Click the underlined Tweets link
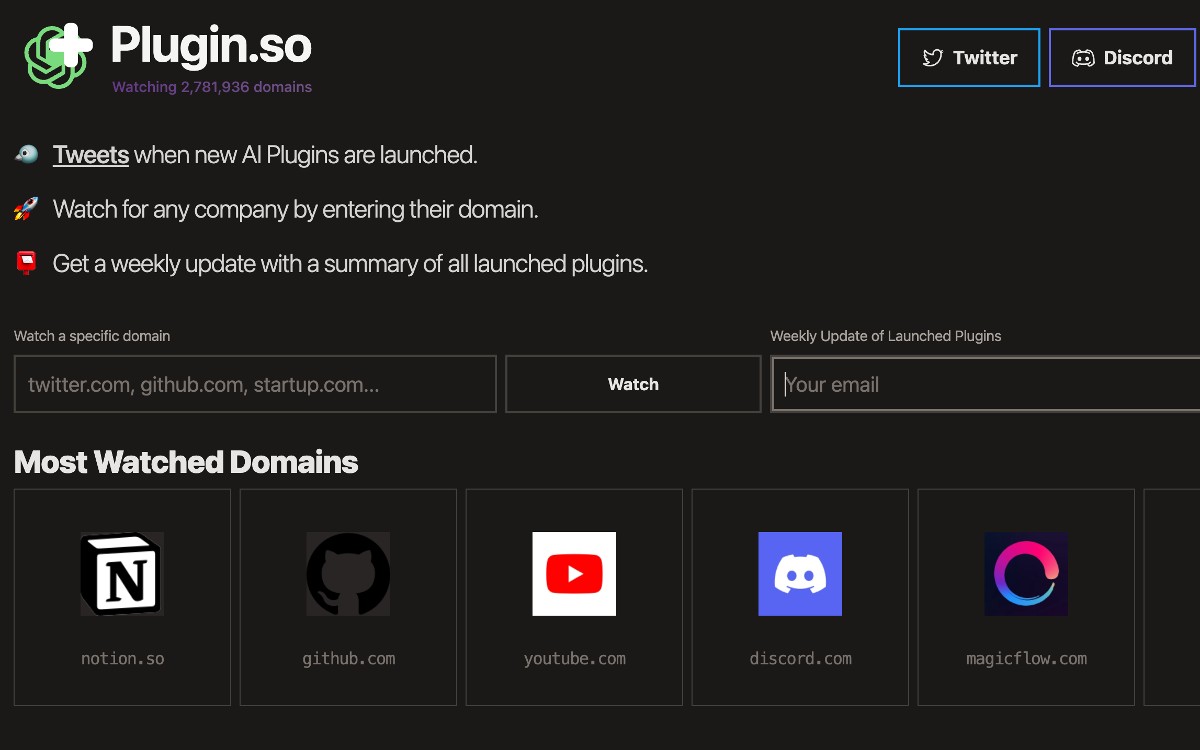The height and width of the screenshot is (750, 1200). click(x=91, y=155)
